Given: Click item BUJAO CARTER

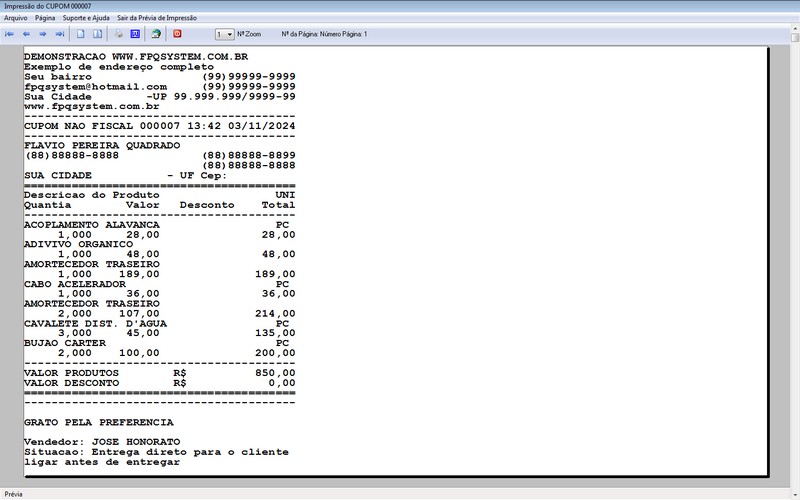Looking at the screenshot, I should coord(65,343).
